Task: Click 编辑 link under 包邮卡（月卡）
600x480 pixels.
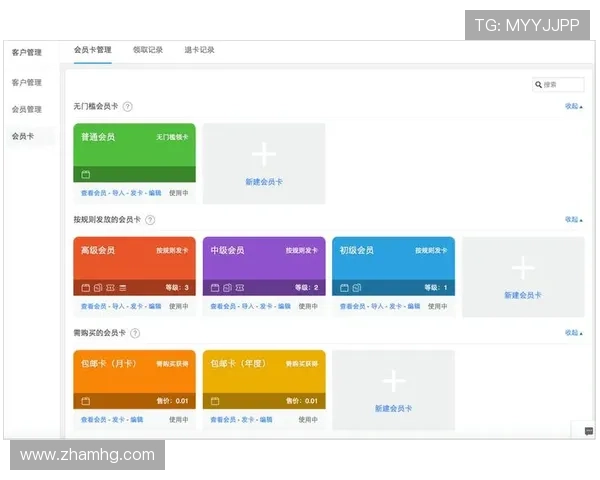Action: click(x=137, y=420)
